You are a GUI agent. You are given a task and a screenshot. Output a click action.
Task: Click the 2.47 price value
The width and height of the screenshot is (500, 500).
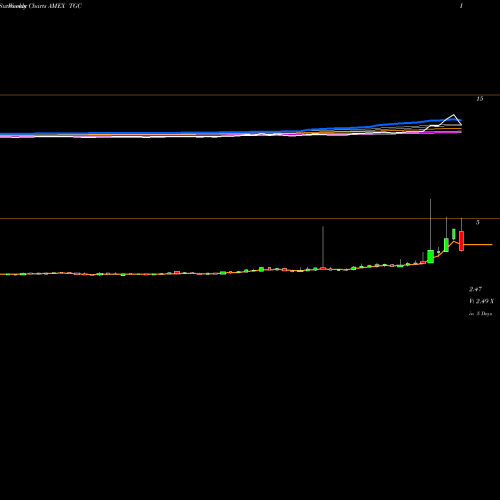[475, 289]
